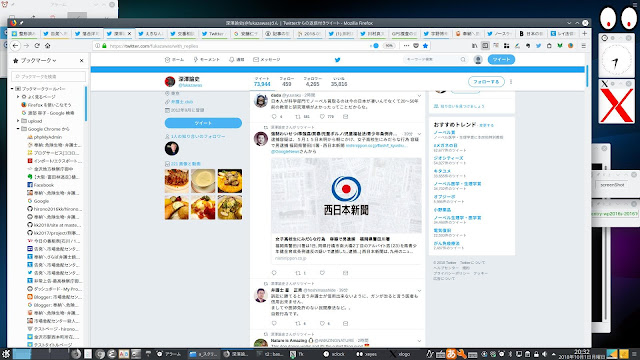Open the 西日本新聞 article card image

point(346,195)
